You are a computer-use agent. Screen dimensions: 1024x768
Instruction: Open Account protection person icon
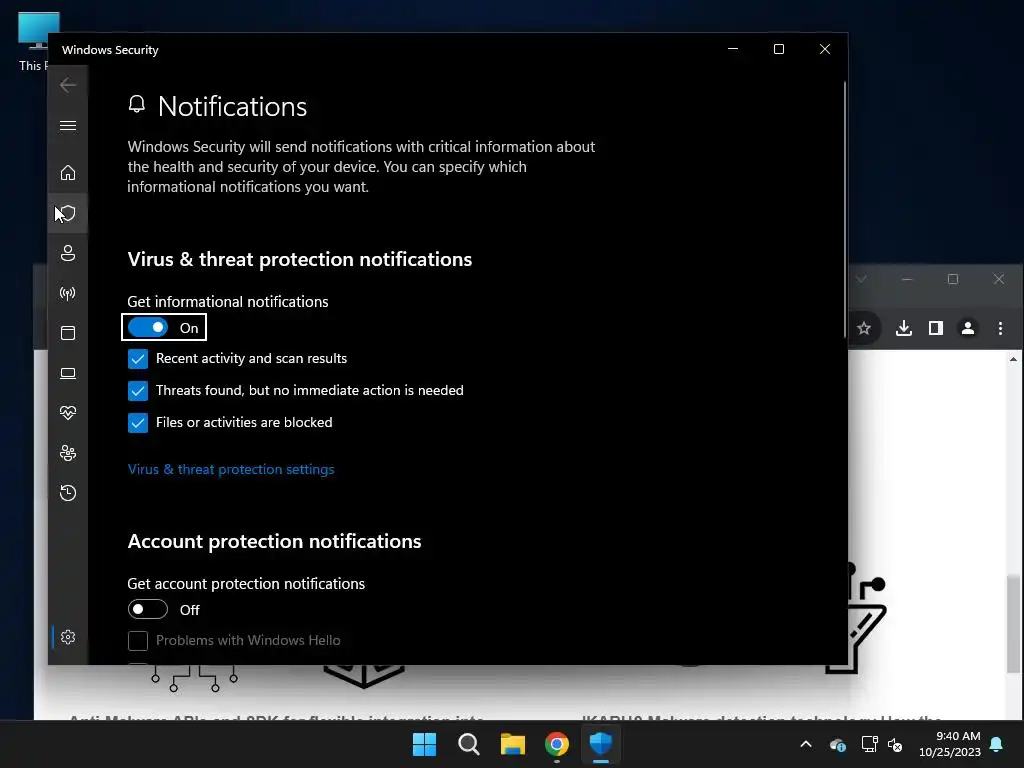[68, 253]
